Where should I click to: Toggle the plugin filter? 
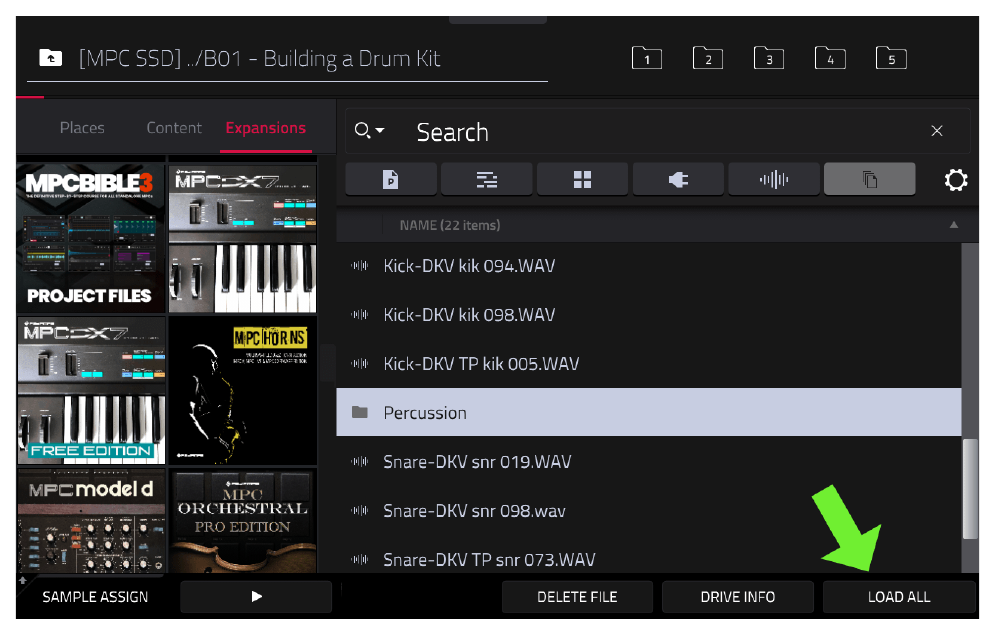tap(678, 179)
